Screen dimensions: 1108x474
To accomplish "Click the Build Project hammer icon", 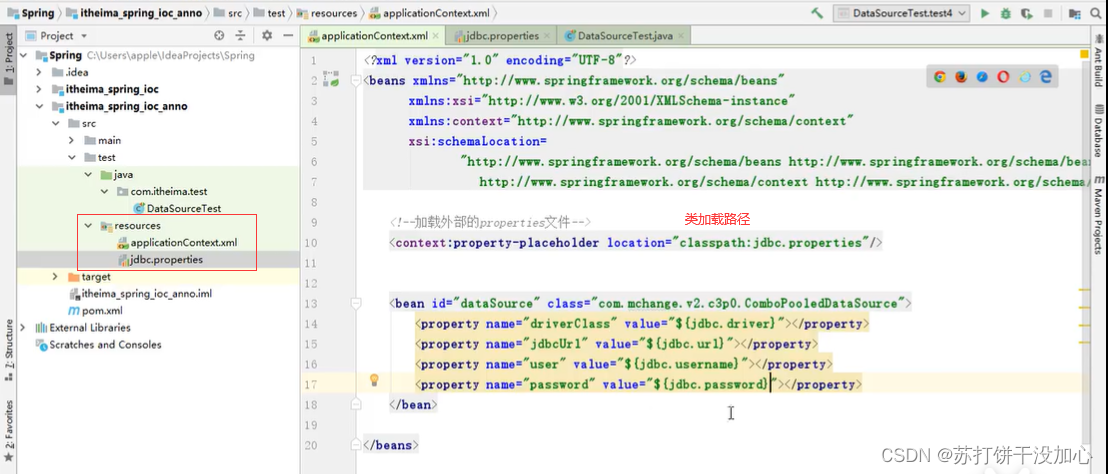I will coord(818,13).
